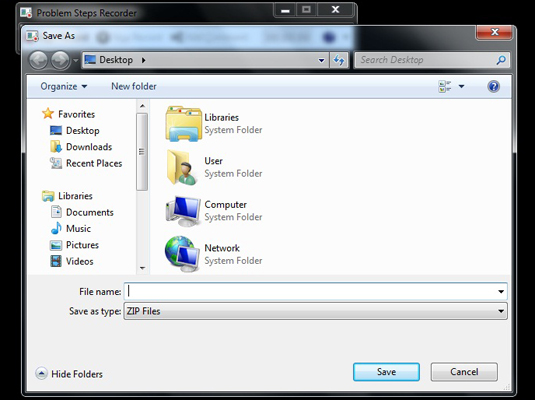Click the sidebar Libraries icon
The height and width of the screenshot is (400, 535).
[48, 196]
